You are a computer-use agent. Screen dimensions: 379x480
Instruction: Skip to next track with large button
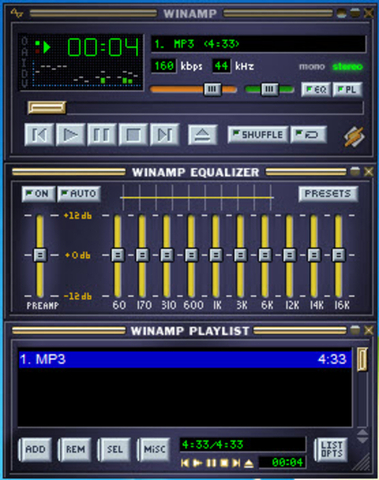[x=165, y=135]
